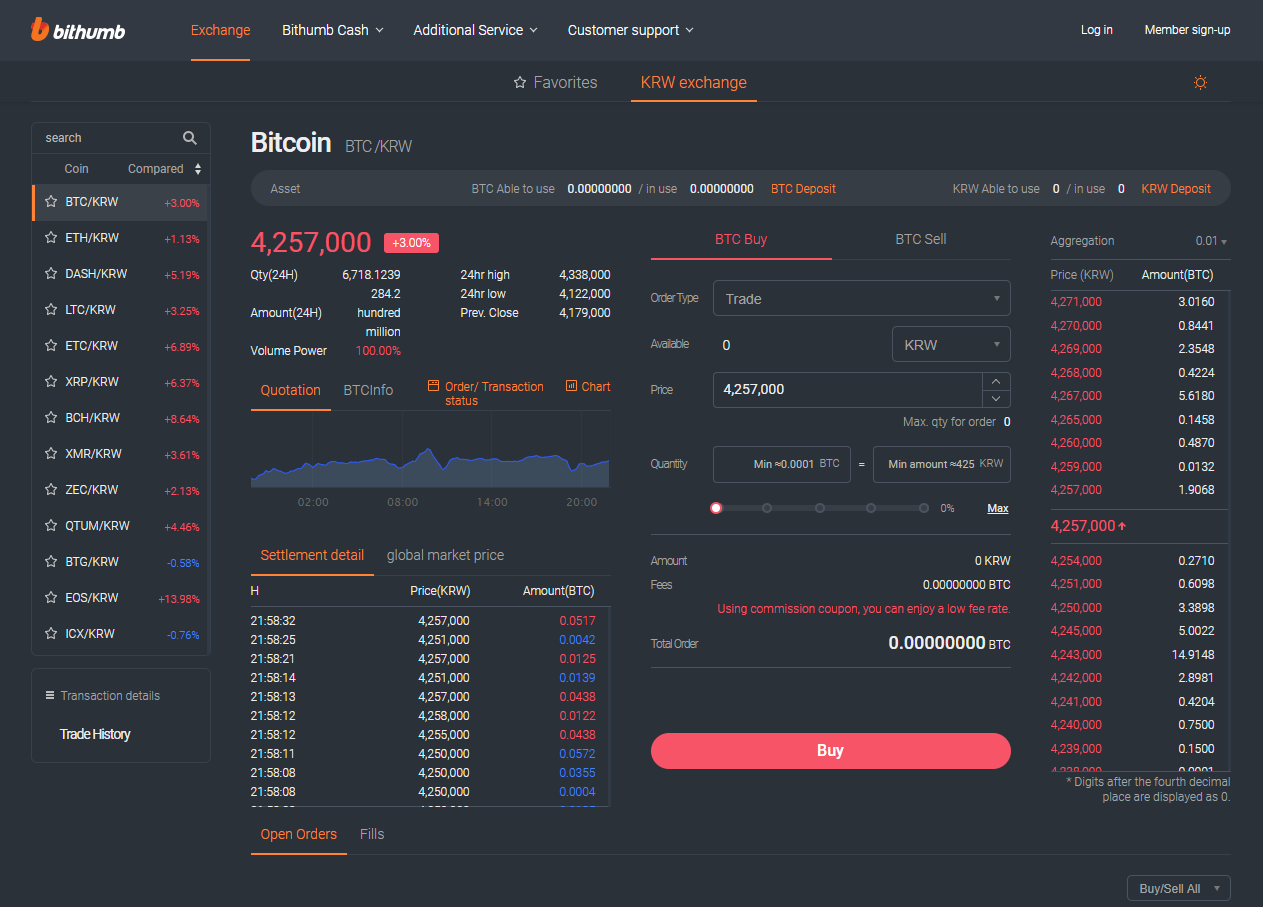The image size is (1263, 907).
Task: Click BTC Deposit link
Action: tap(803, 189)
